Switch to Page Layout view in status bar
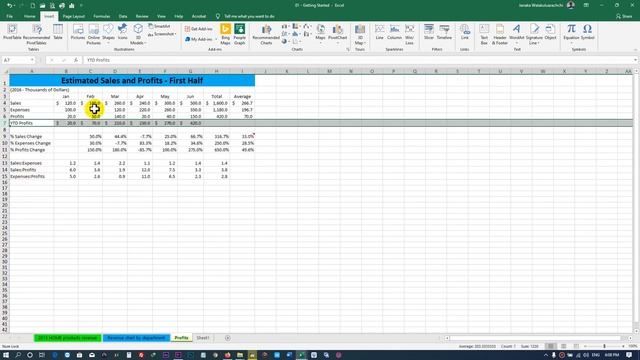 pyautogui.click(x=564, y=346)
